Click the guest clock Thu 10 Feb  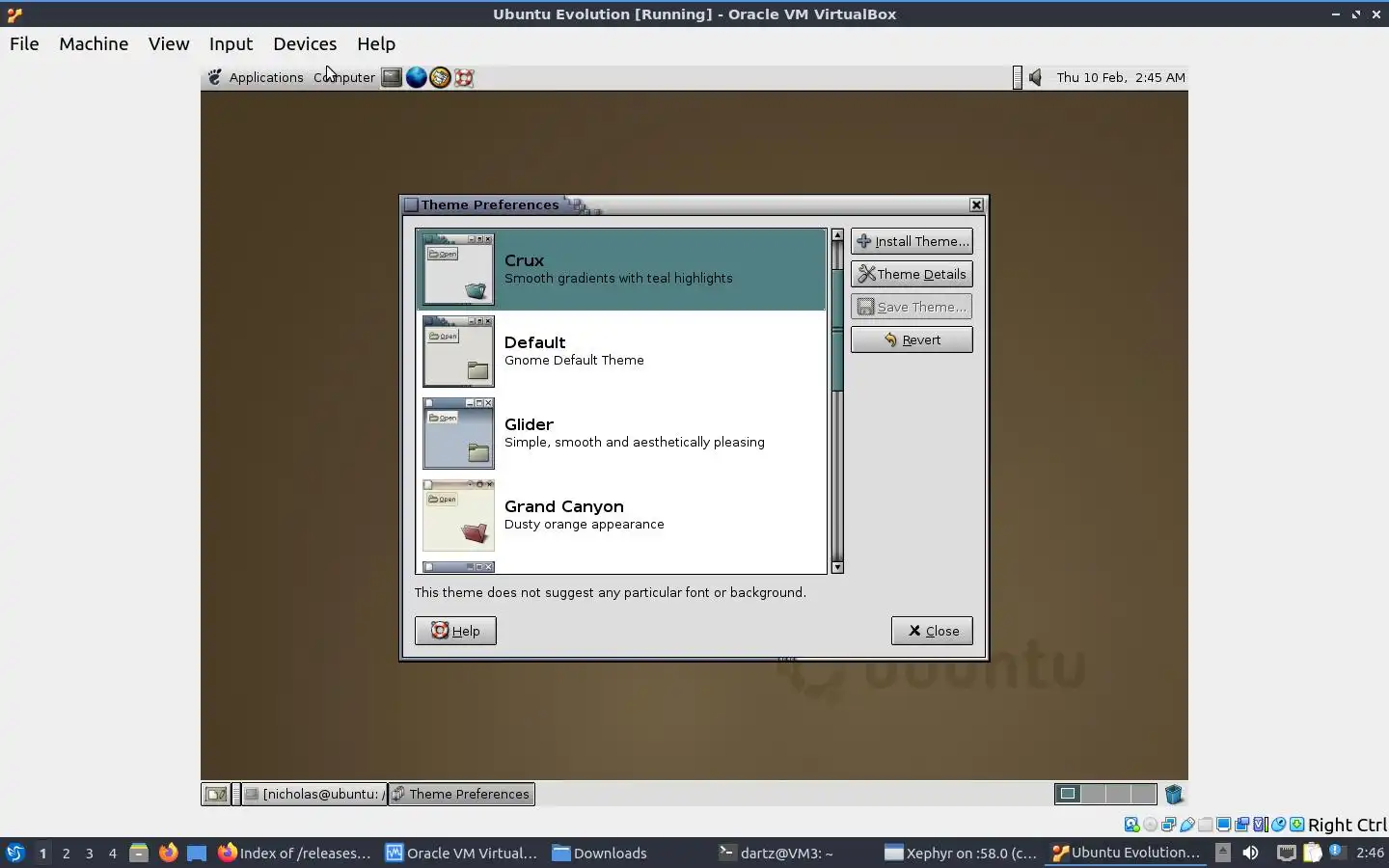tap(1121, 77)
